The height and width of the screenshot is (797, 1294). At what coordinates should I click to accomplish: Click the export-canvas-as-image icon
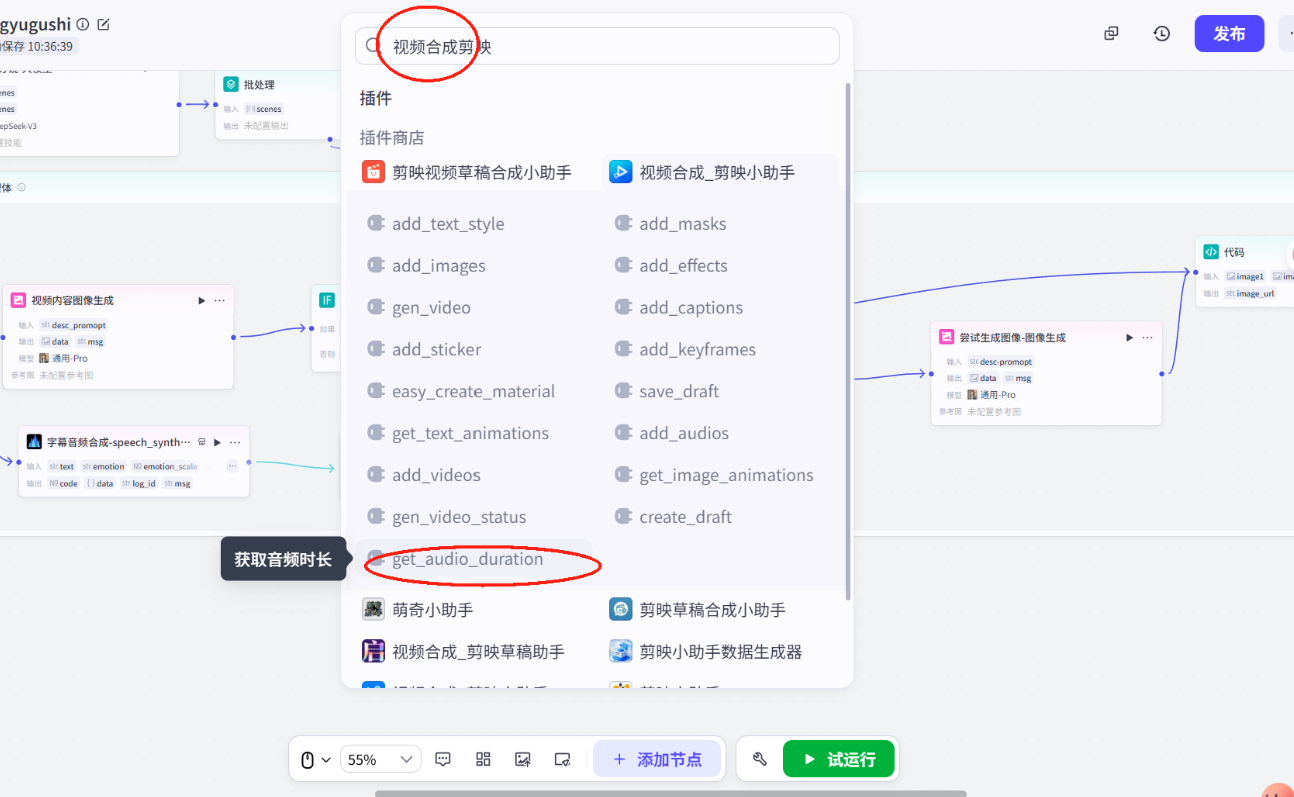523,759
